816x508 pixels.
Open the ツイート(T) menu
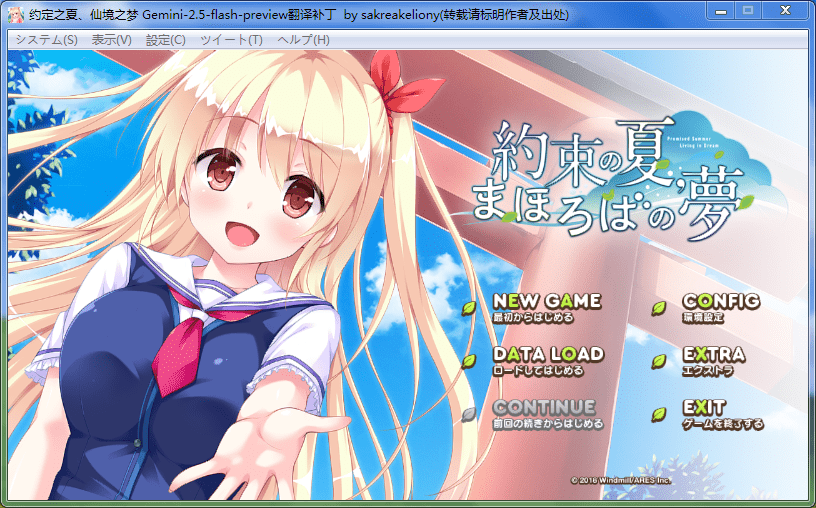(x=231, y=40)
